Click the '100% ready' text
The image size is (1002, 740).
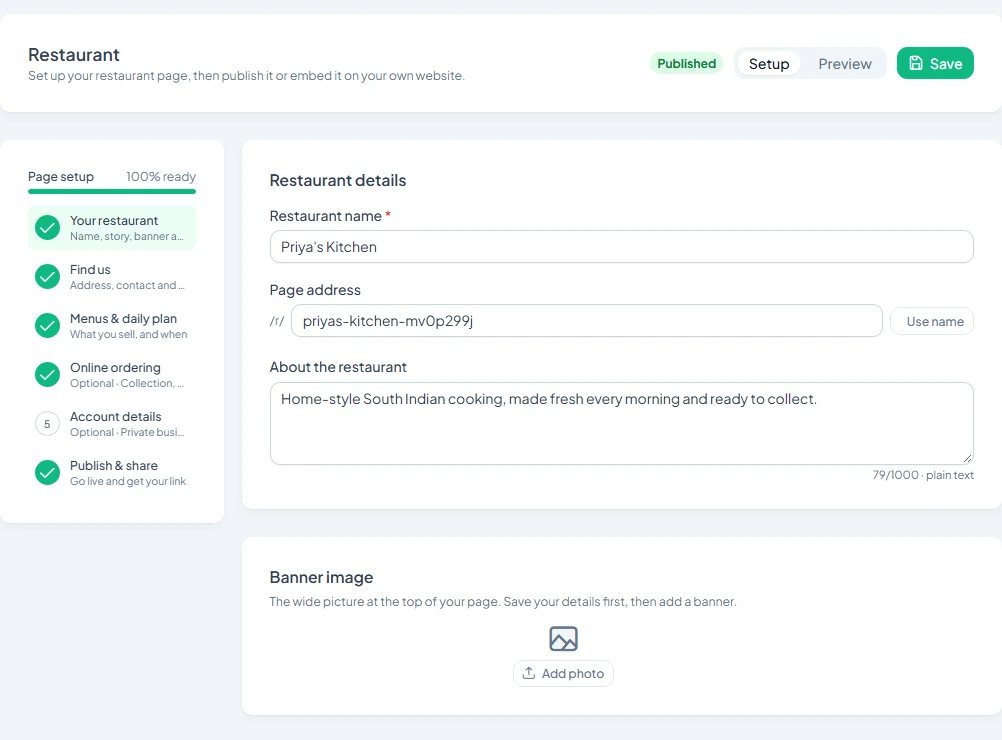click(161, 176)
